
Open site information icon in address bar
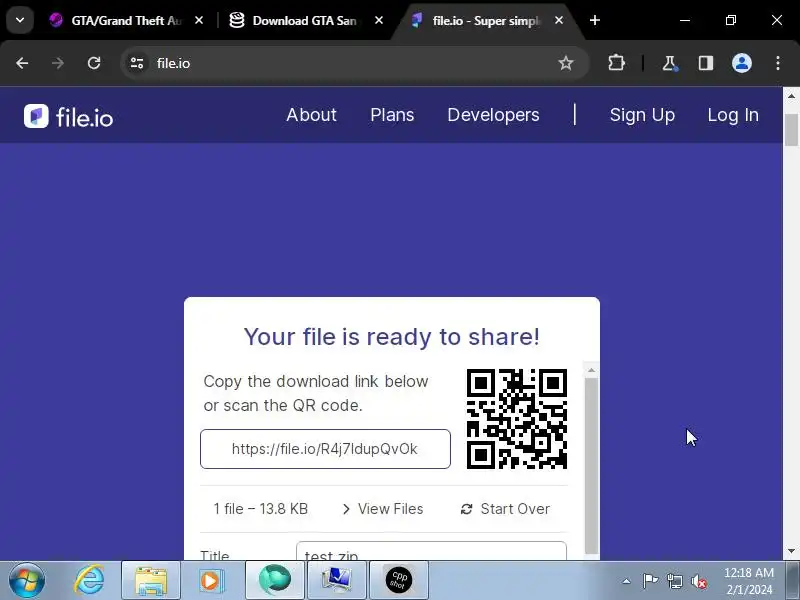click(137, 63)
